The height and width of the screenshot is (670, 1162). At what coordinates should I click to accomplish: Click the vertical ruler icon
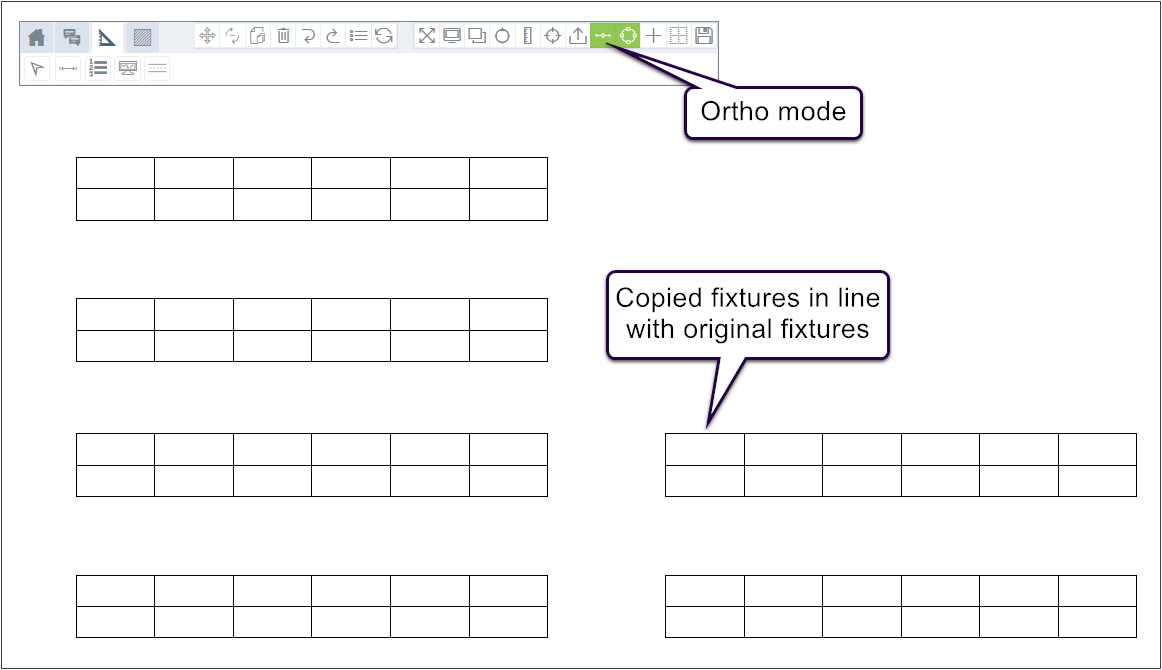tap(527, 36)
